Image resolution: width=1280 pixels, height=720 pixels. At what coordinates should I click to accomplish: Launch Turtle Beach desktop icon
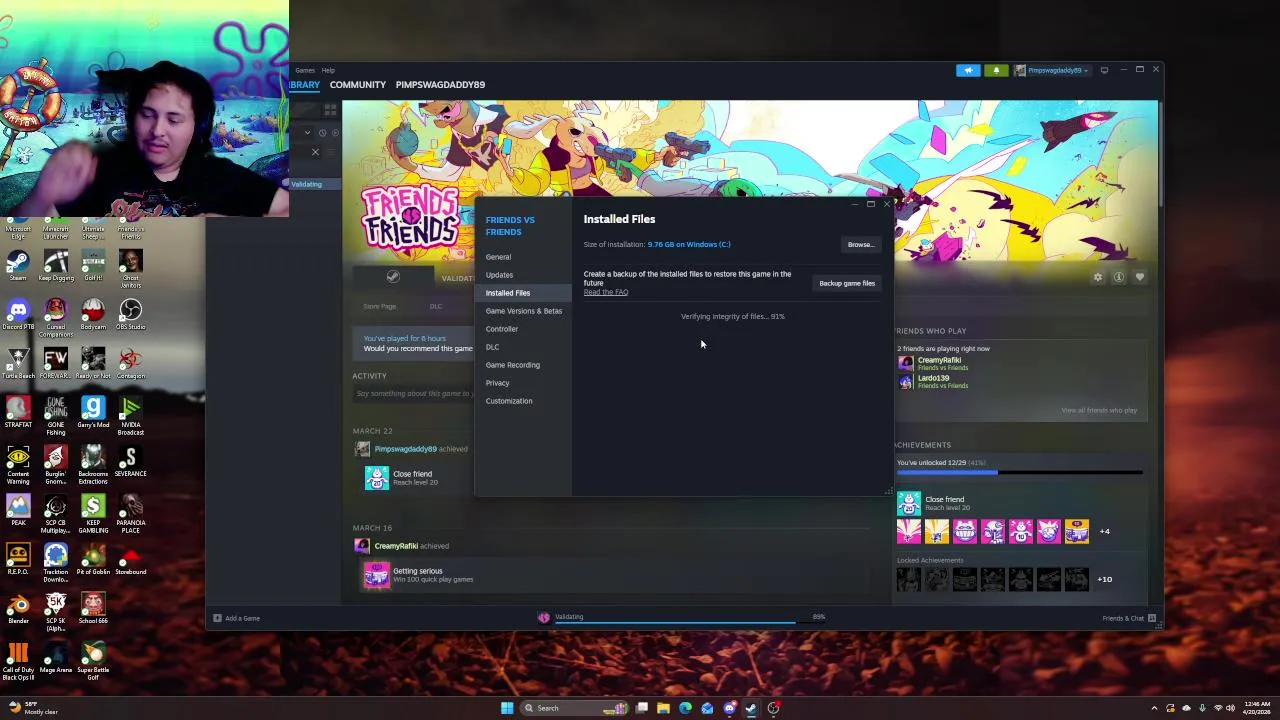point(18,363)
